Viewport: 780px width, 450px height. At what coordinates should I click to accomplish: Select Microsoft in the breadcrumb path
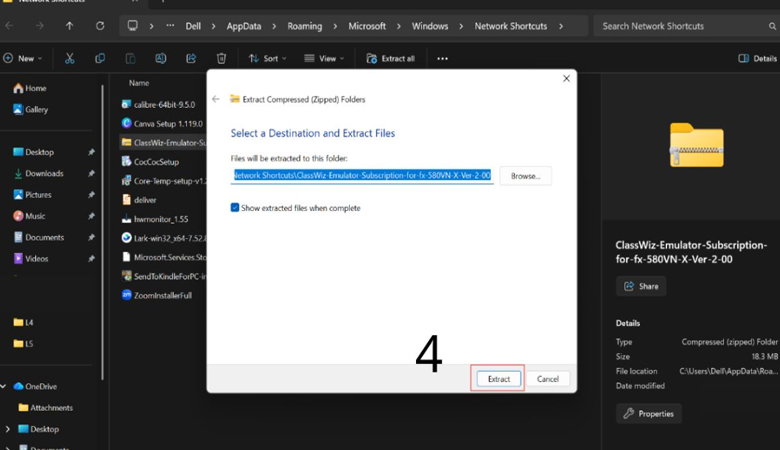(367, 26)
